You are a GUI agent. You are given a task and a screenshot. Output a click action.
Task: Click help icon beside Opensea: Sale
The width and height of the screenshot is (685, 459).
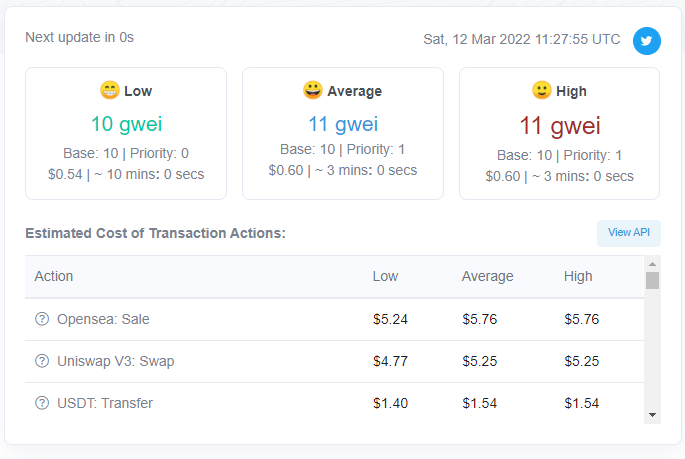(x=42, y=319)
